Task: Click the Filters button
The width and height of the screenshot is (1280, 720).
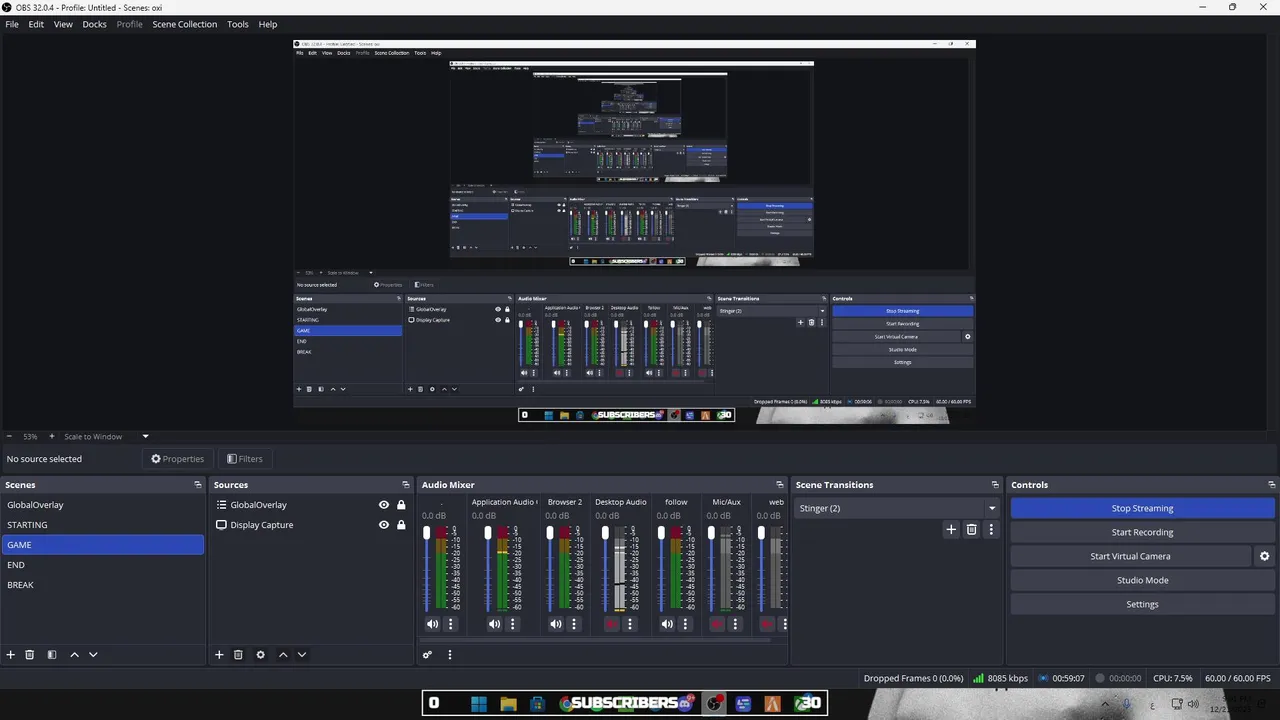Action: click(245, 459)
